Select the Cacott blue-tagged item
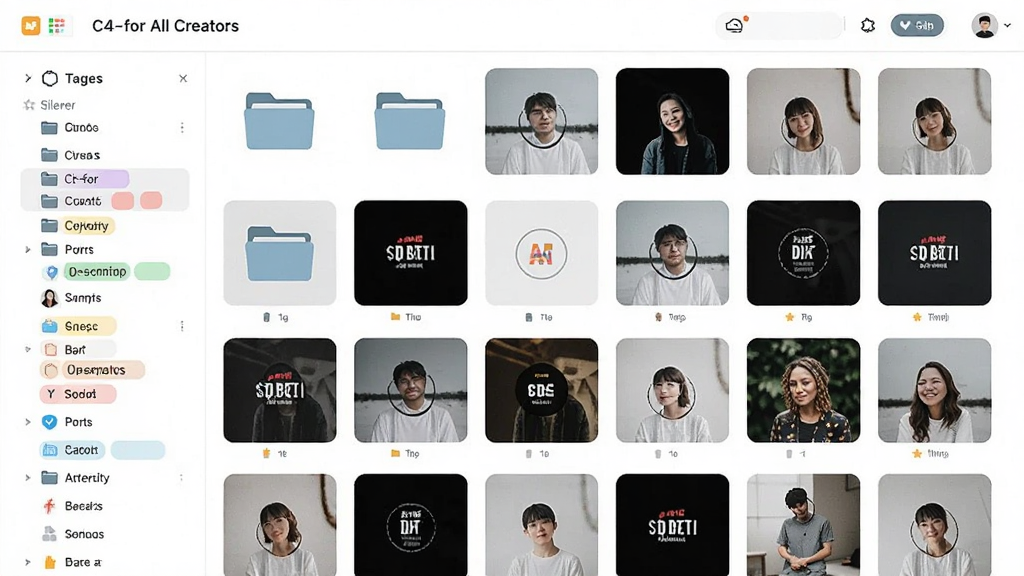Screen dimensions: 1024x576 [x=72, y=450]
